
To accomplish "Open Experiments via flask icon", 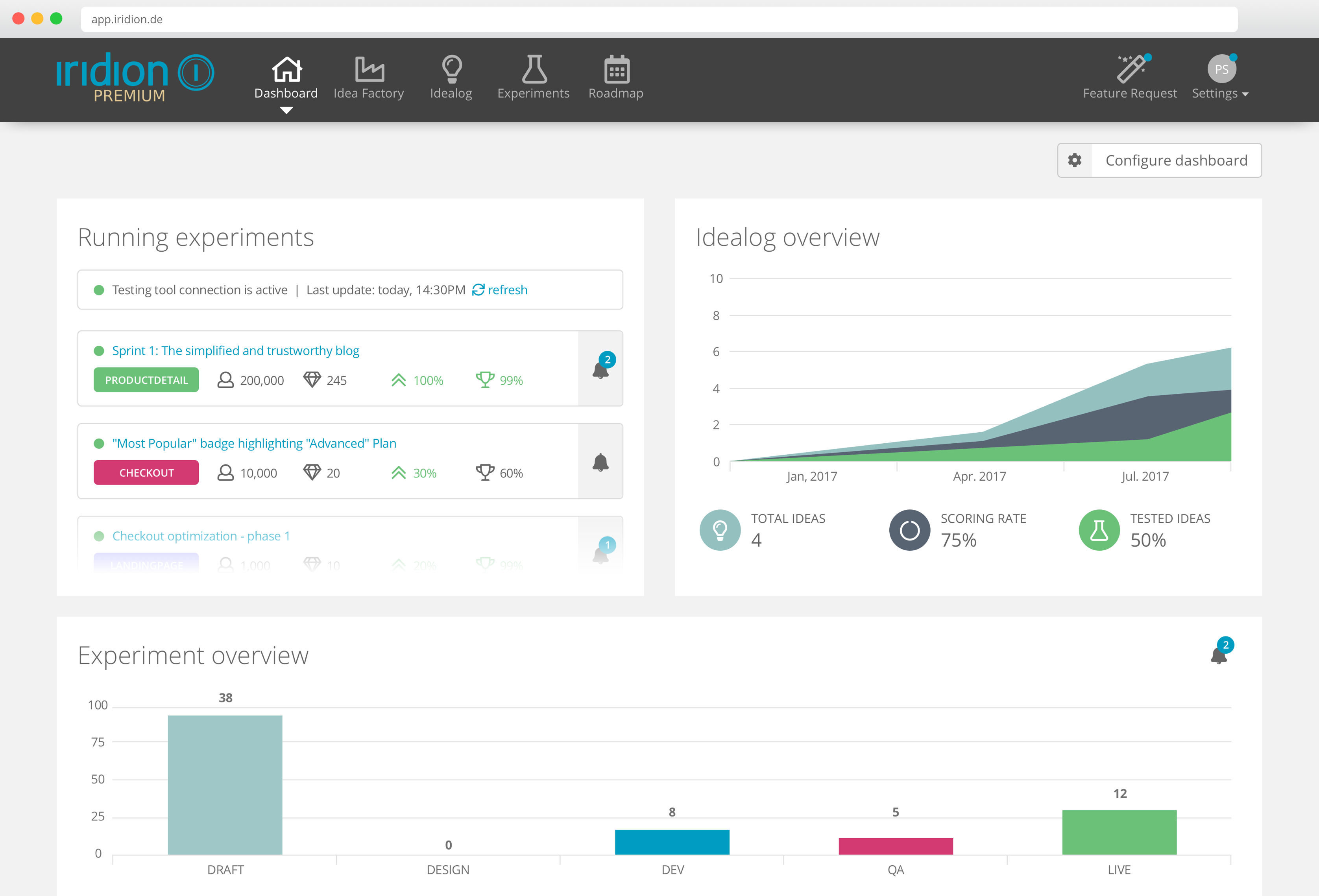I will click(534, 69).
